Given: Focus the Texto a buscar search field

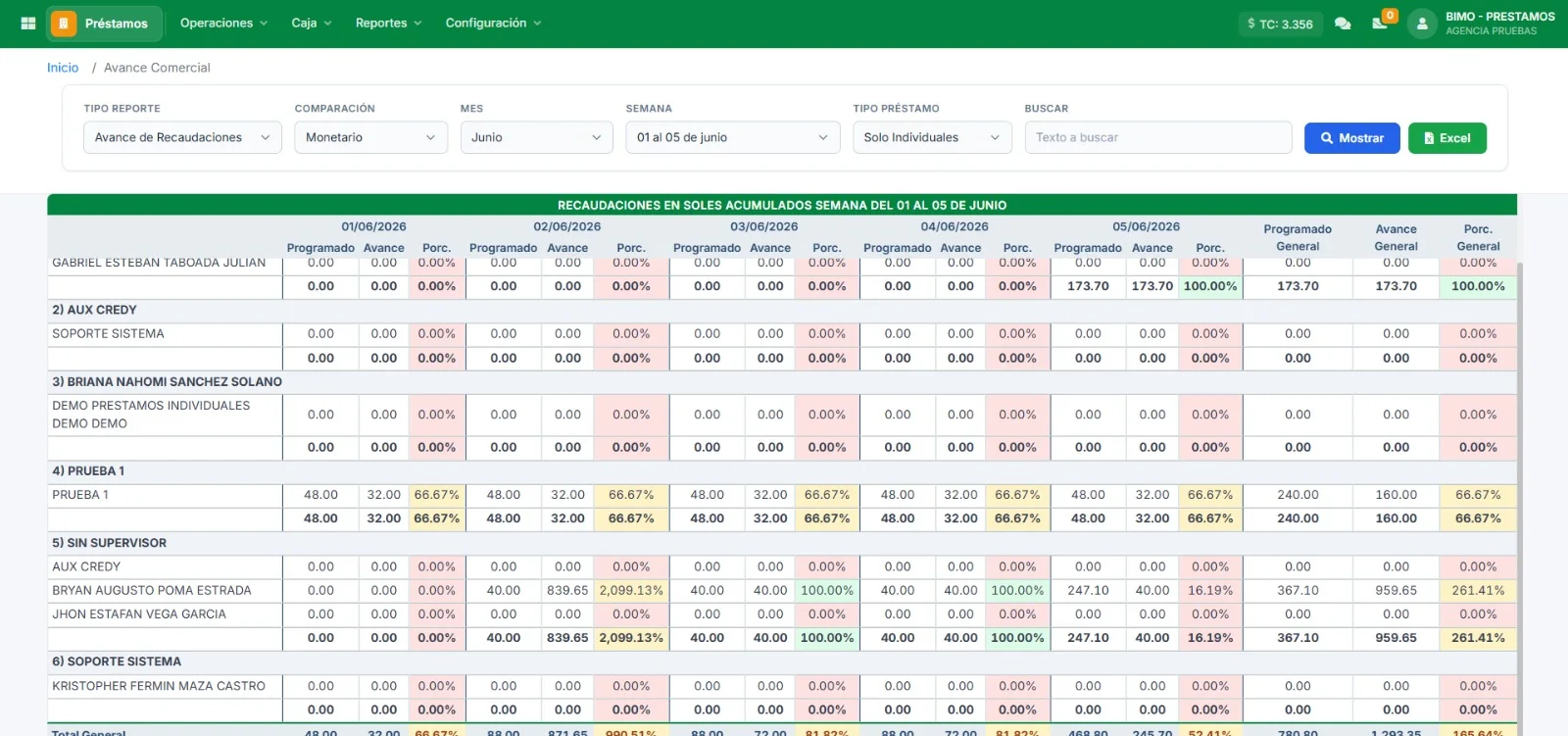Looking at the screenshot, I should tap(1158, 137).
